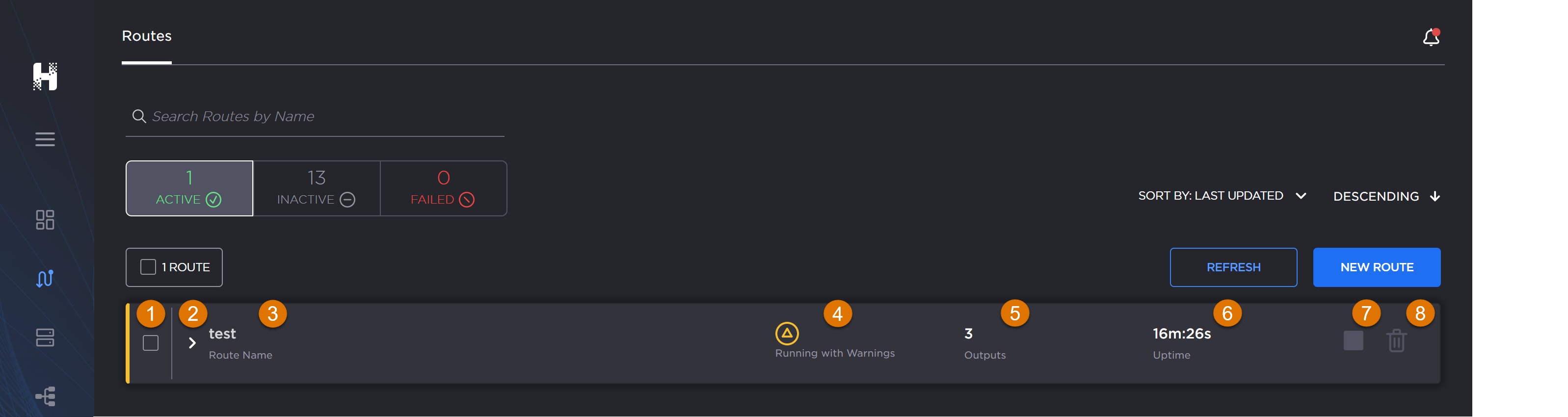Viewport: 1568px width, 417px height.
Task: Click the New Route button
Action: 1376,267
